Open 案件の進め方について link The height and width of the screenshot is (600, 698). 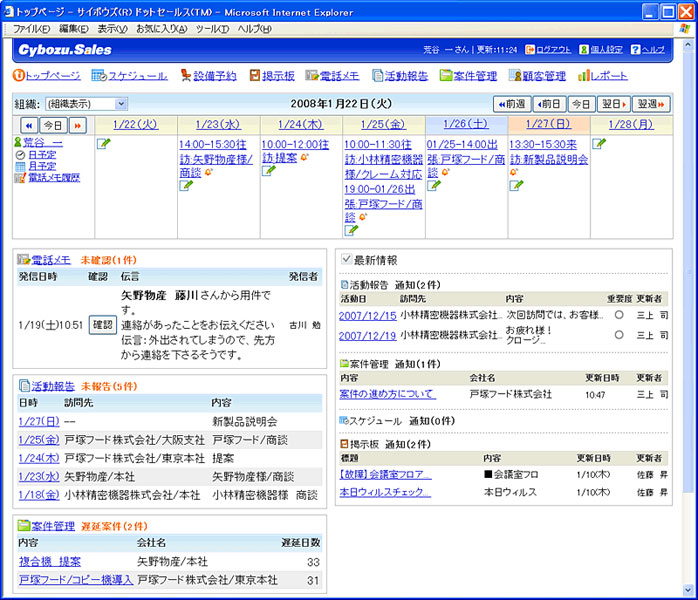point(387,394)
